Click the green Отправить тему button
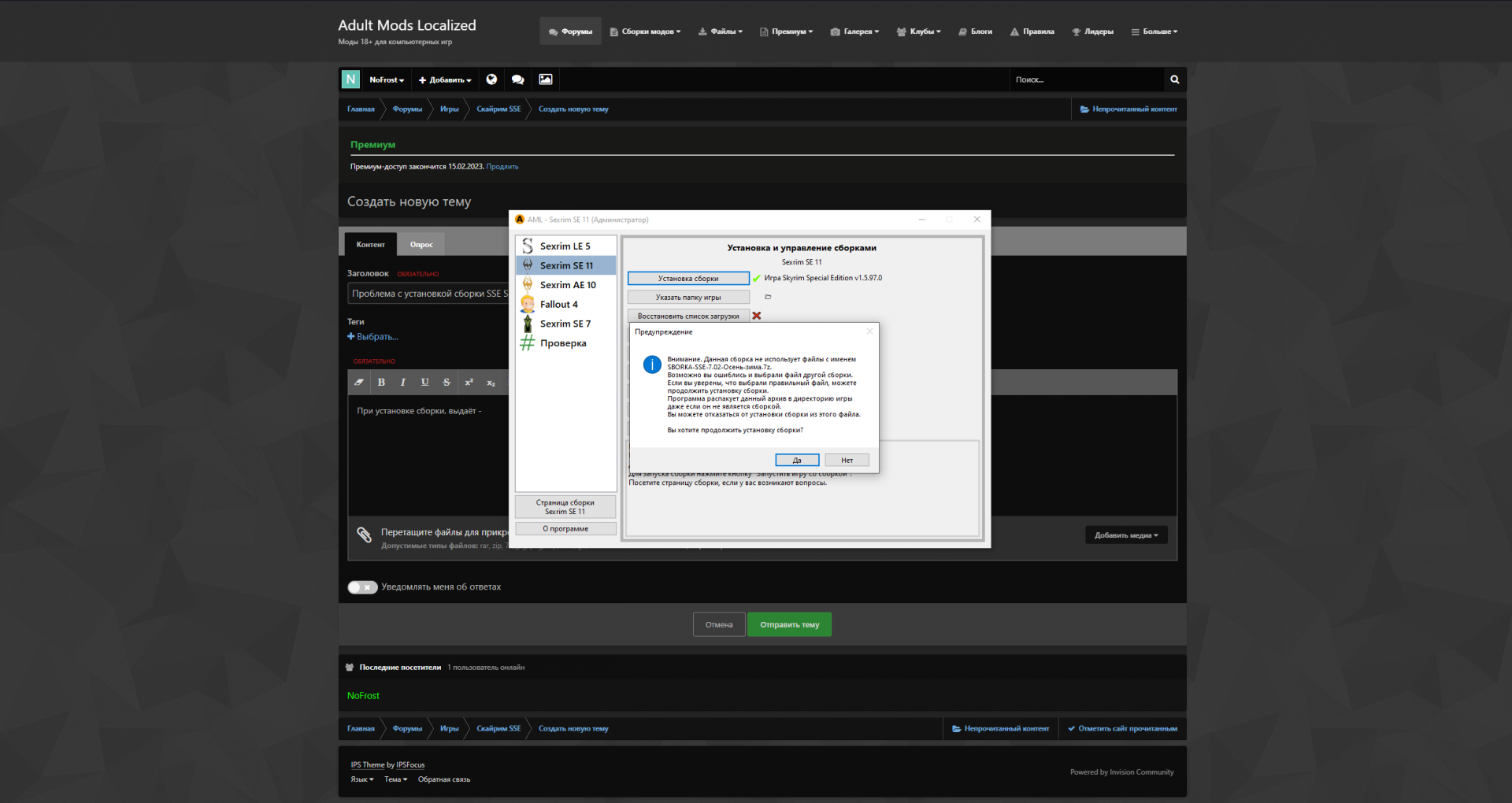The width and height of the screenshot is (1512, 803). tap(789, 625)
